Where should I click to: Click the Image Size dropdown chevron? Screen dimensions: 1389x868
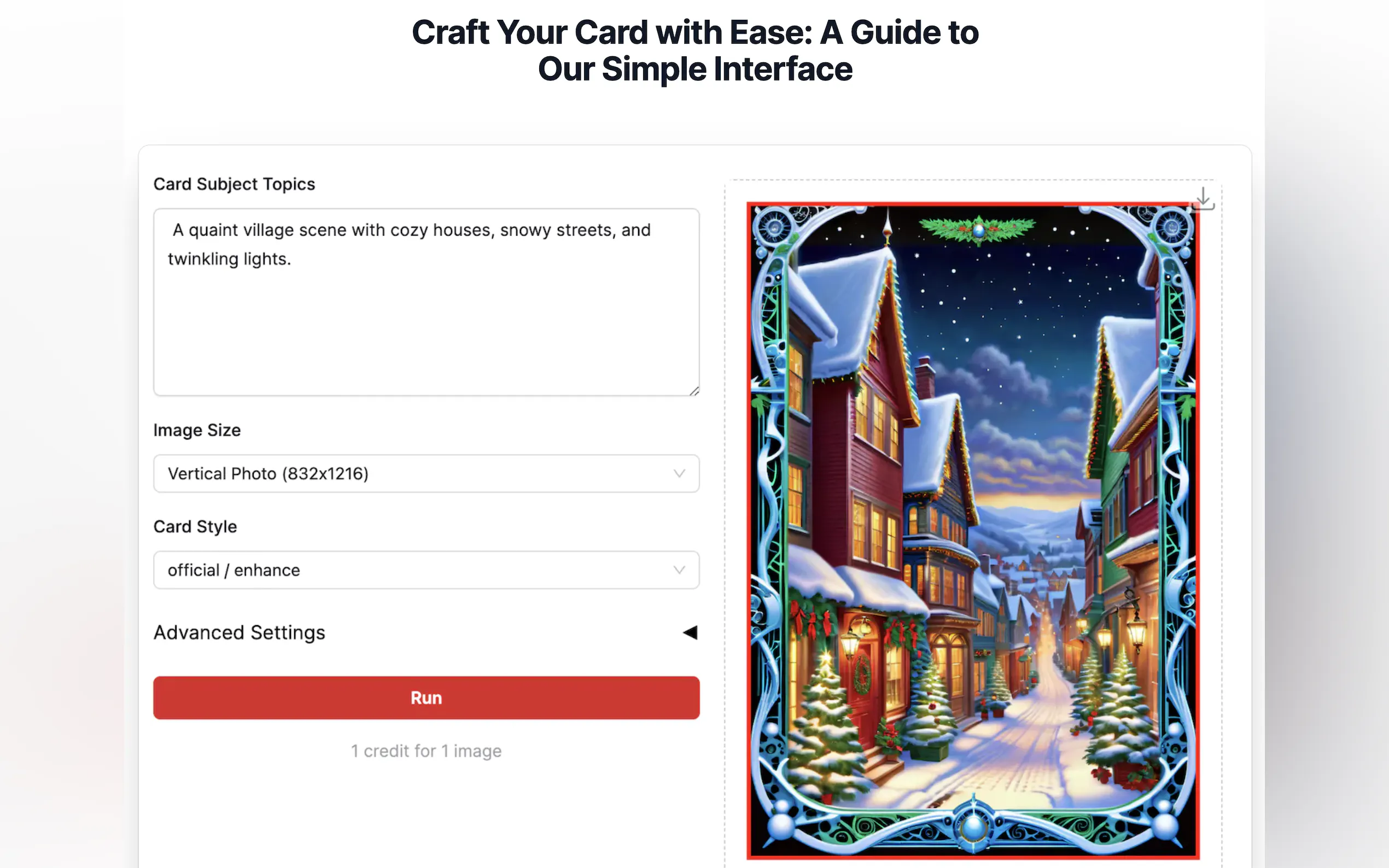(679, 473)
